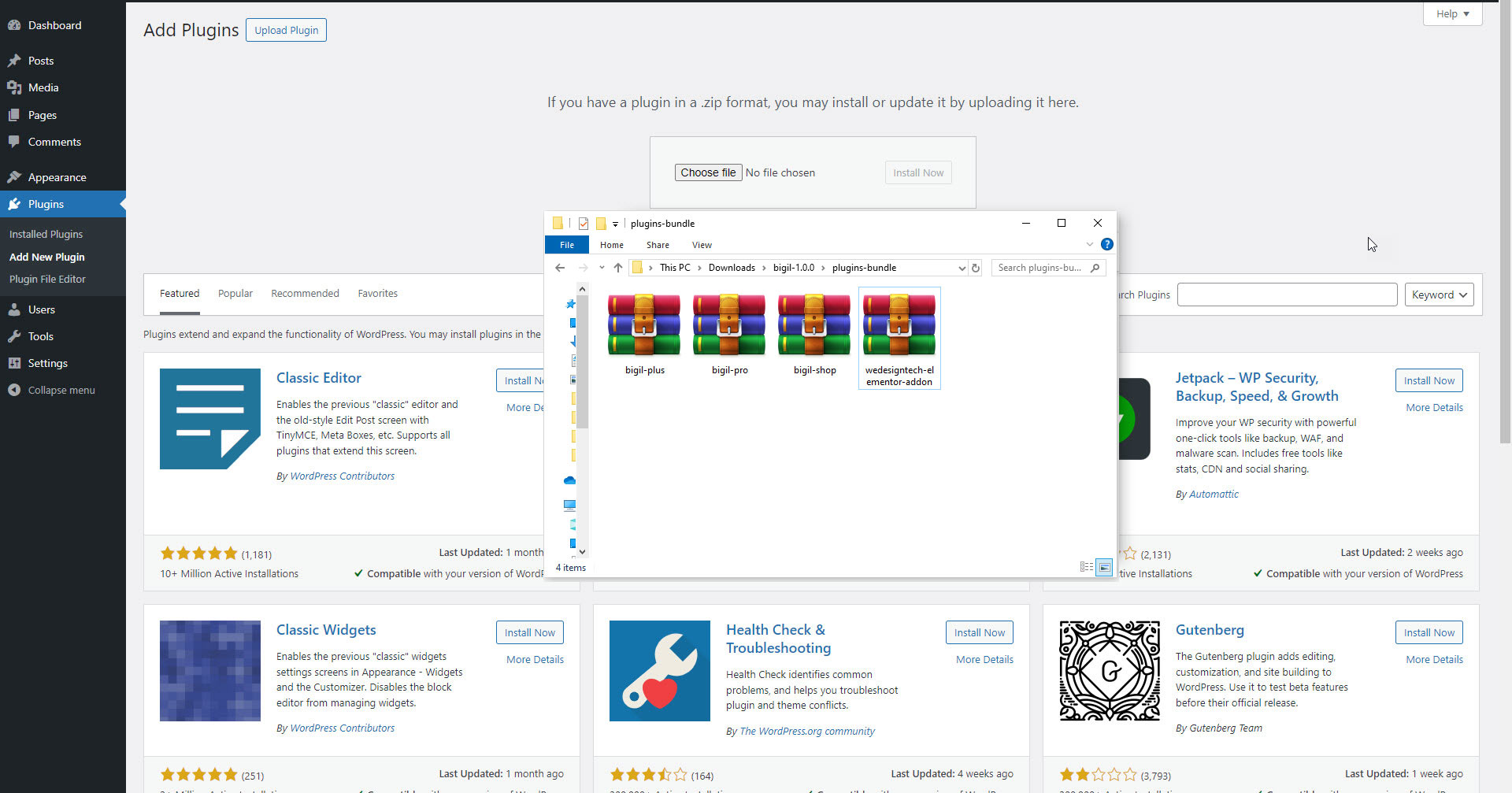The width and height of the screenshot is (1512, 793).
Task: Expand the Downloads breadcrumb chevron
Action: 764,268
